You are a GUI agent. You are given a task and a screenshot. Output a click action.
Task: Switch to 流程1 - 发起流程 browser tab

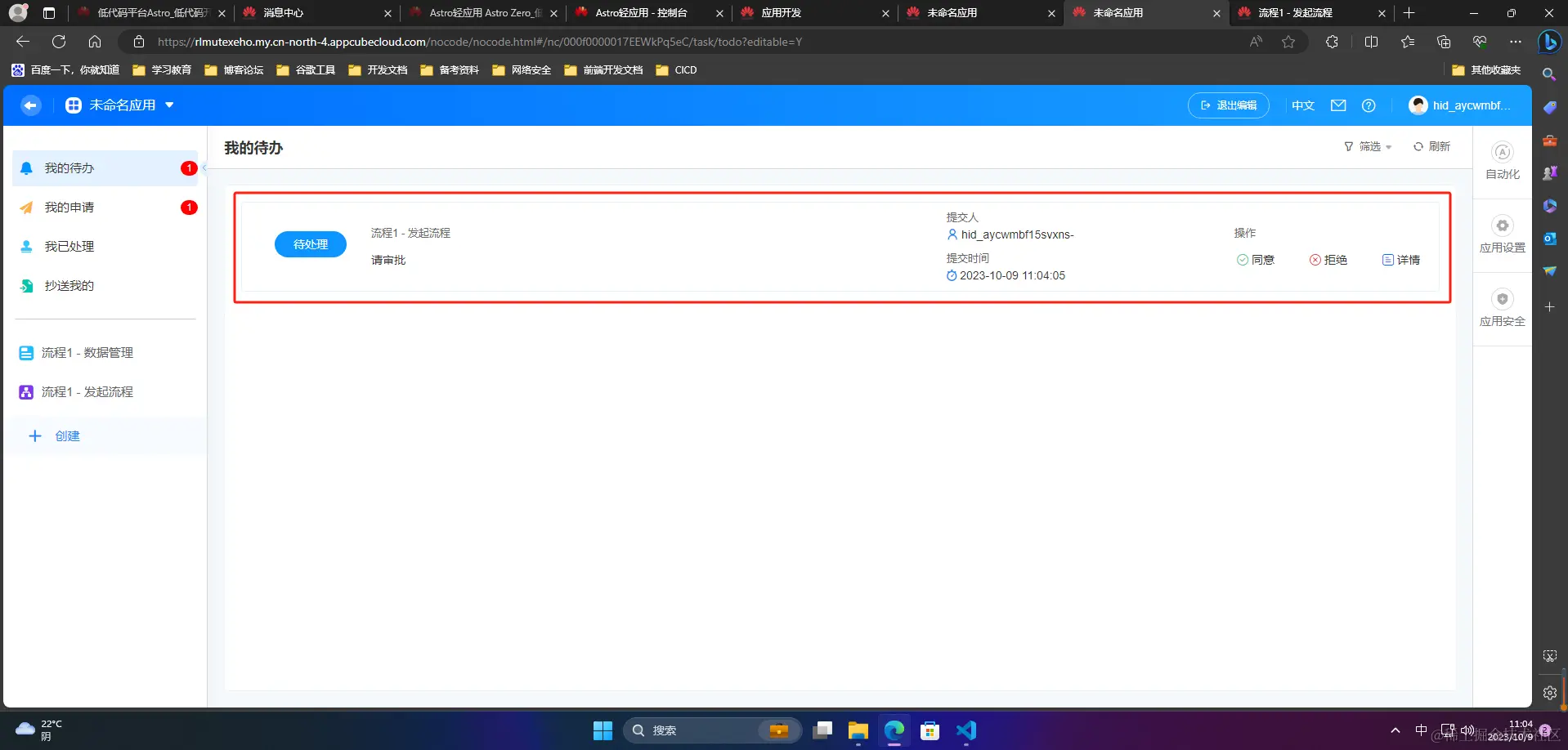click(1312, 13)
